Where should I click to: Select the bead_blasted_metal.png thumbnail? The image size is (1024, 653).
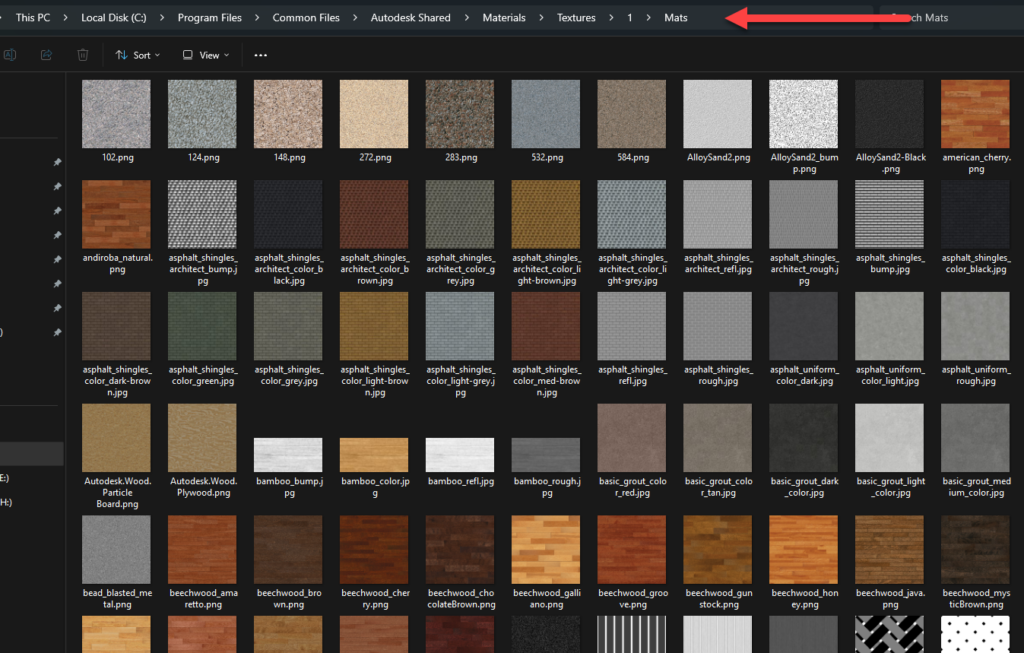[x=116, y=550]
